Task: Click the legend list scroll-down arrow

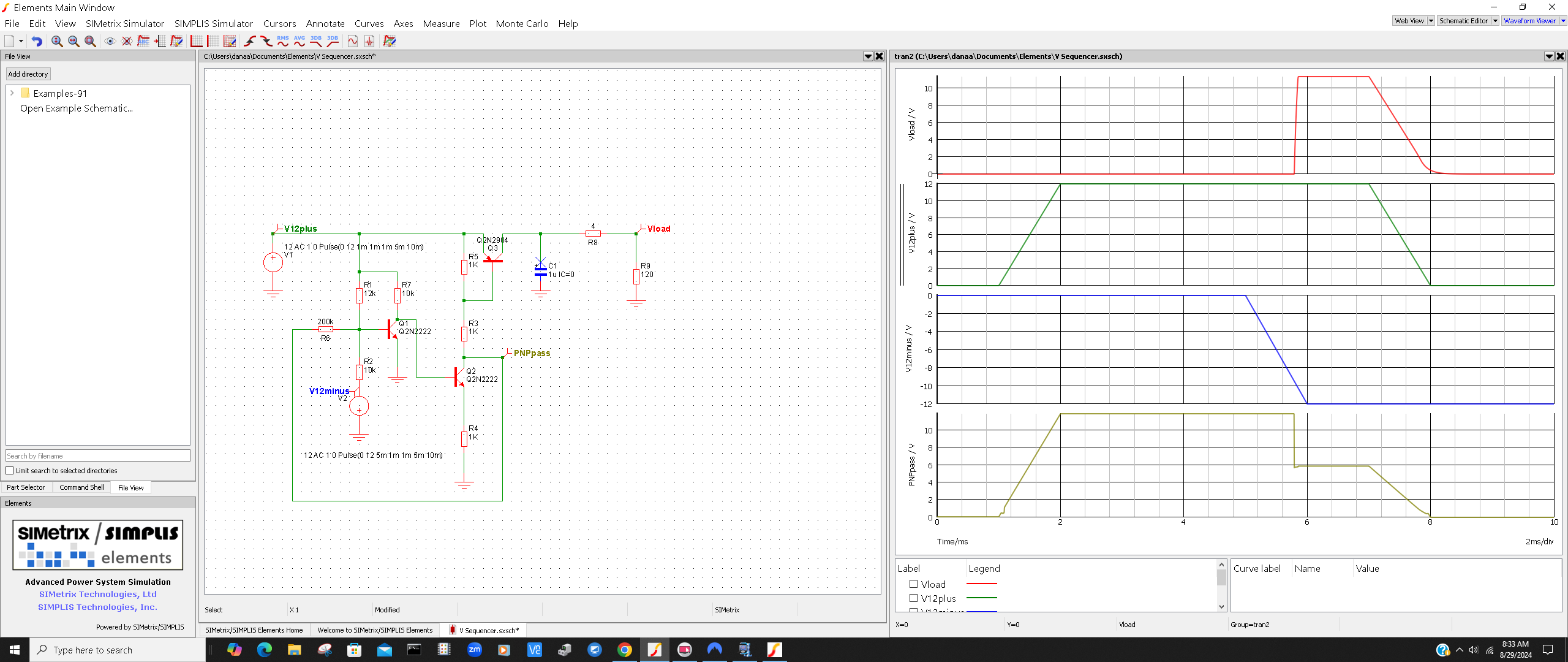Action: [1221, 607]
